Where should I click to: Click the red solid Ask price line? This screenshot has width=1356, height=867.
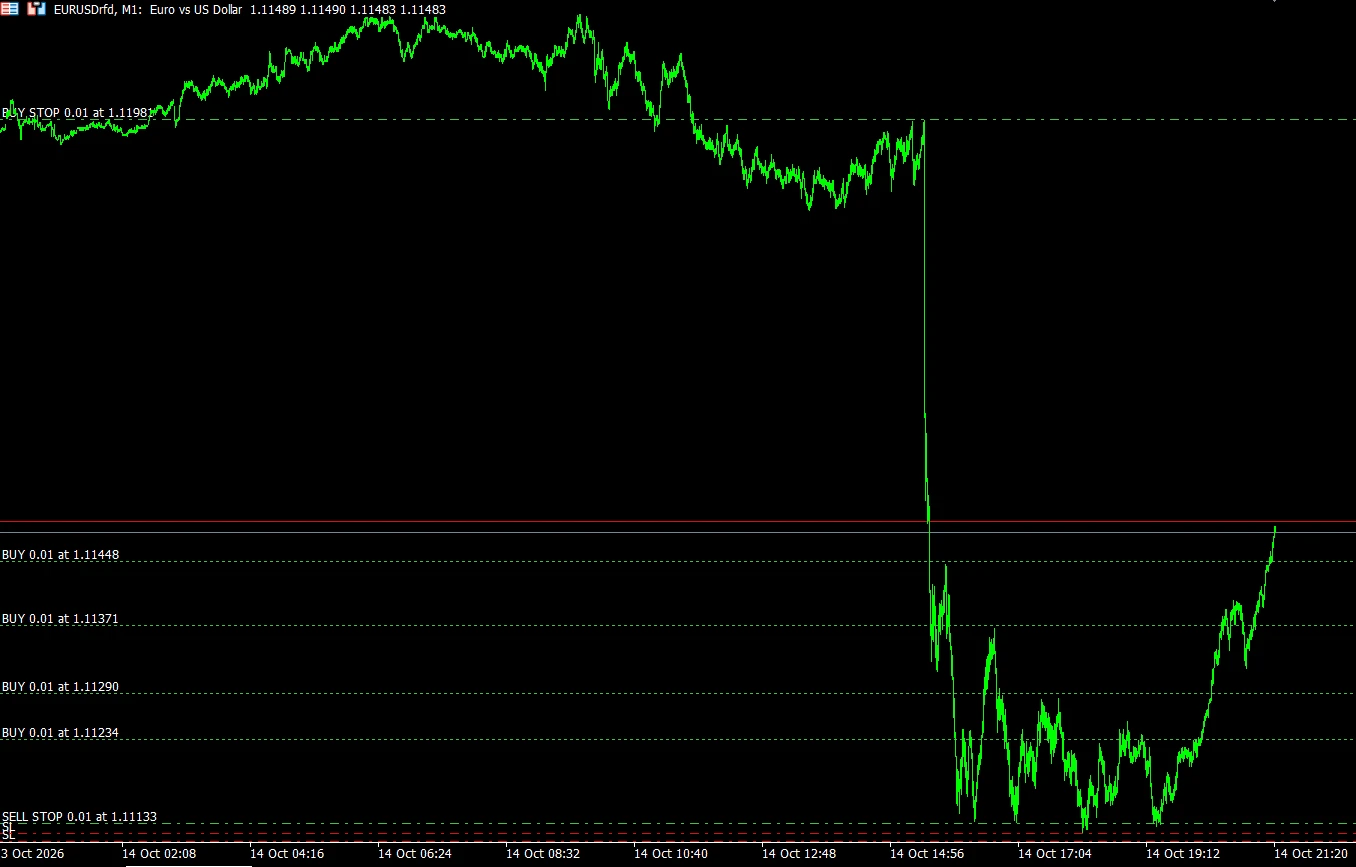pos(678,522)
